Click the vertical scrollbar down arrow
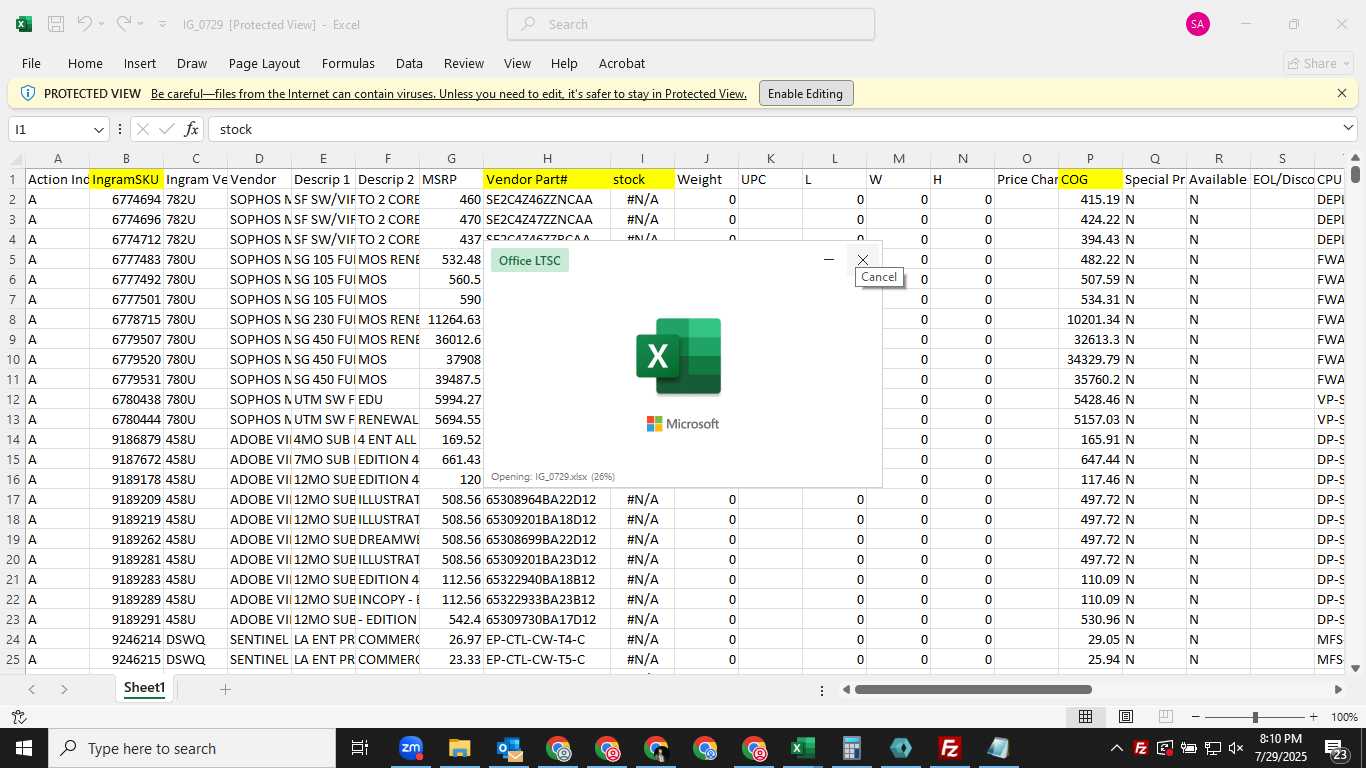Screen dimensions: 1366x768 pyautogui.click(x=1355, y=668)
